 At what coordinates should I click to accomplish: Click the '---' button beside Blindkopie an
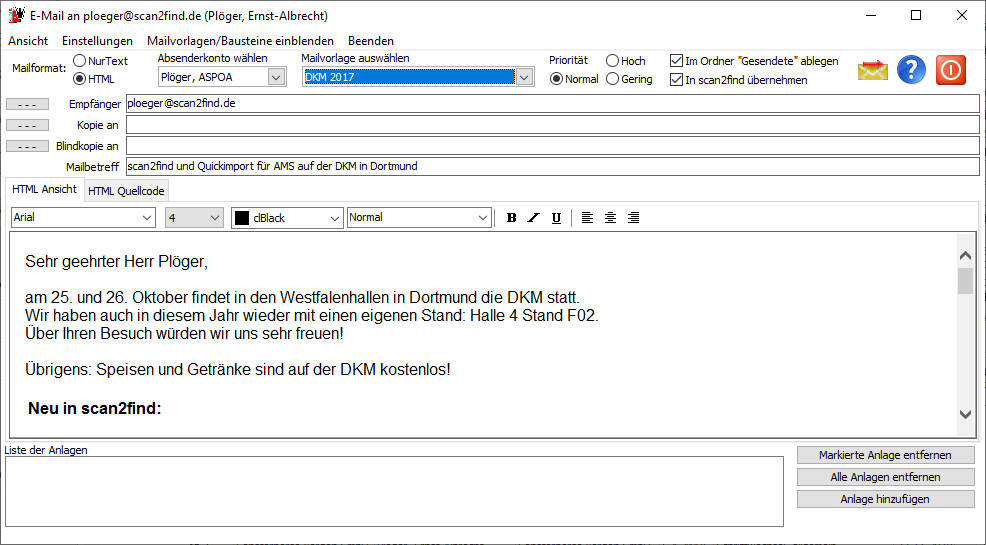point(27,146)
